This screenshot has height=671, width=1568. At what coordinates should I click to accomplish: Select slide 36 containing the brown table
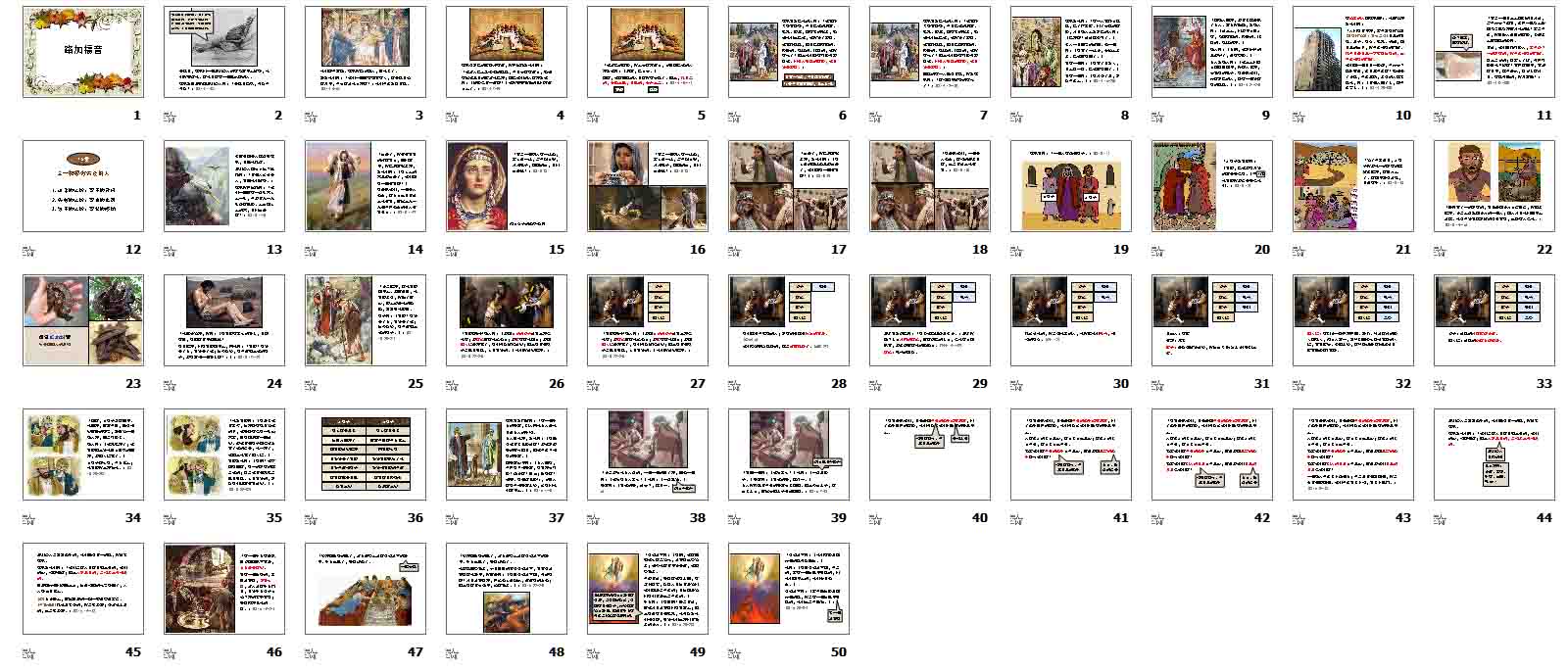[366, 455]
